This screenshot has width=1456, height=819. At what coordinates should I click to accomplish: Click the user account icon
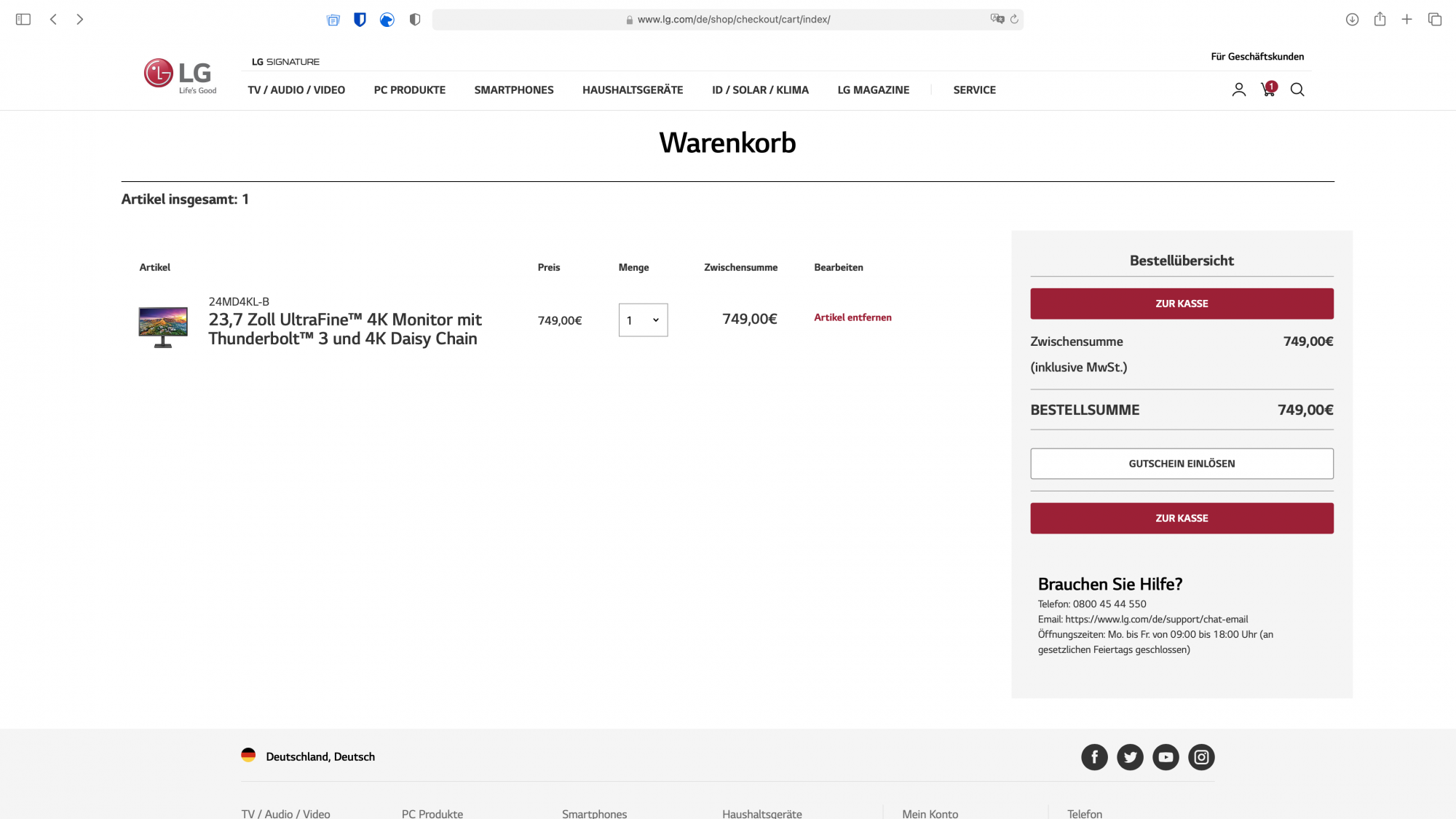coord(1238,90)
